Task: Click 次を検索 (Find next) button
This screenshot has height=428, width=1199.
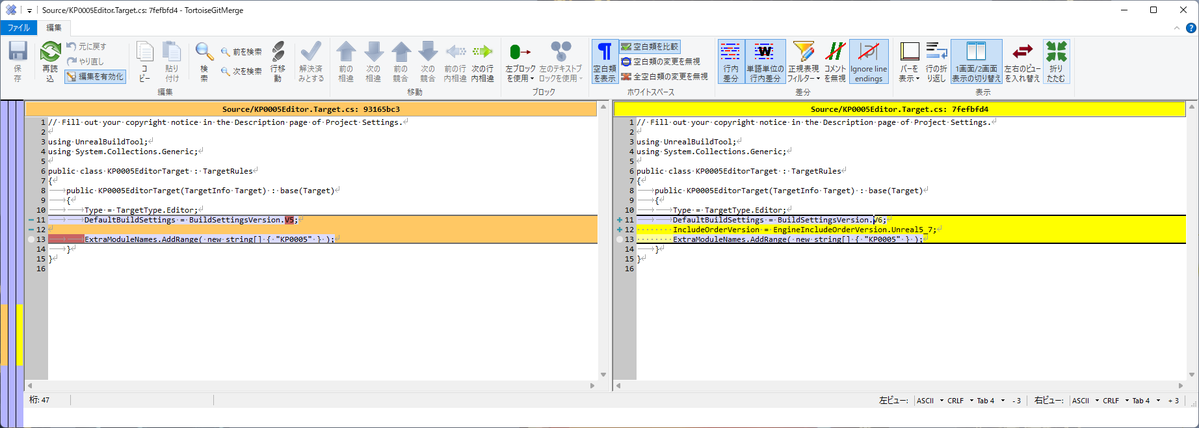Action: tap(241, 71)
